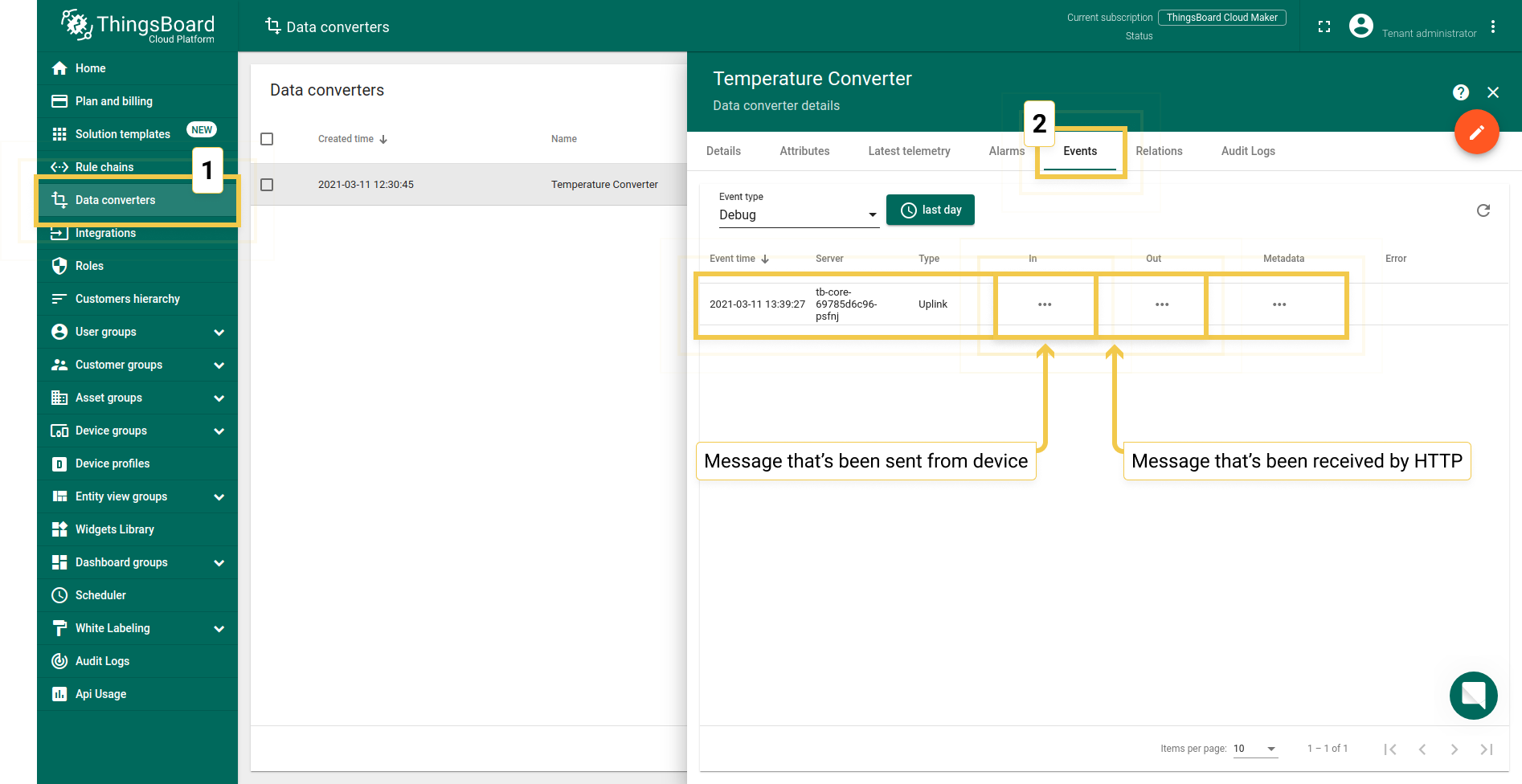The image size is (1522, 784).
Task: Click Name column header
Action: click(x=564, y=139)
